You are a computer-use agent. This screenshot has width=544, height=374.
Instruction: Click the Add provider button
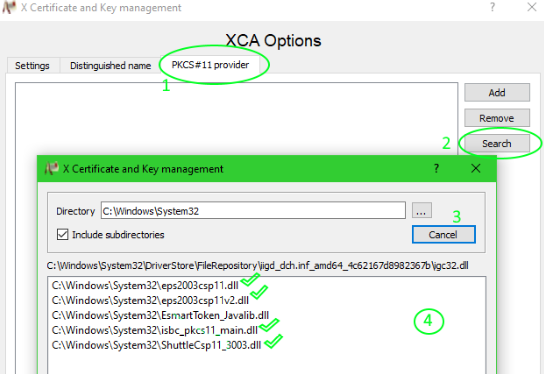pyautogui.click(x=497, y=93)
